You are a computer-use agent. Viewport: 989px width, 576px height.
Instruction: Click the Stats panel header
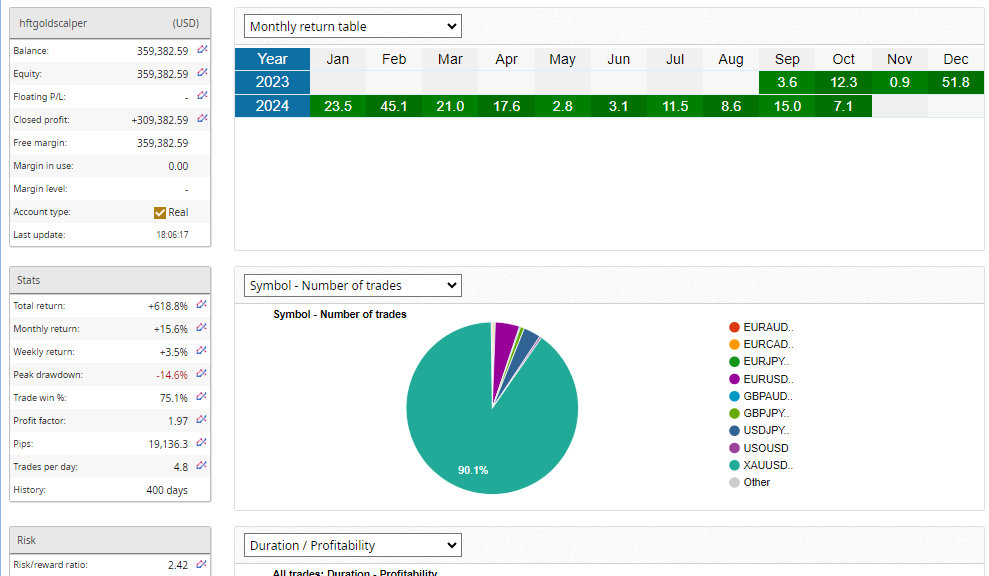pos(110,280)
